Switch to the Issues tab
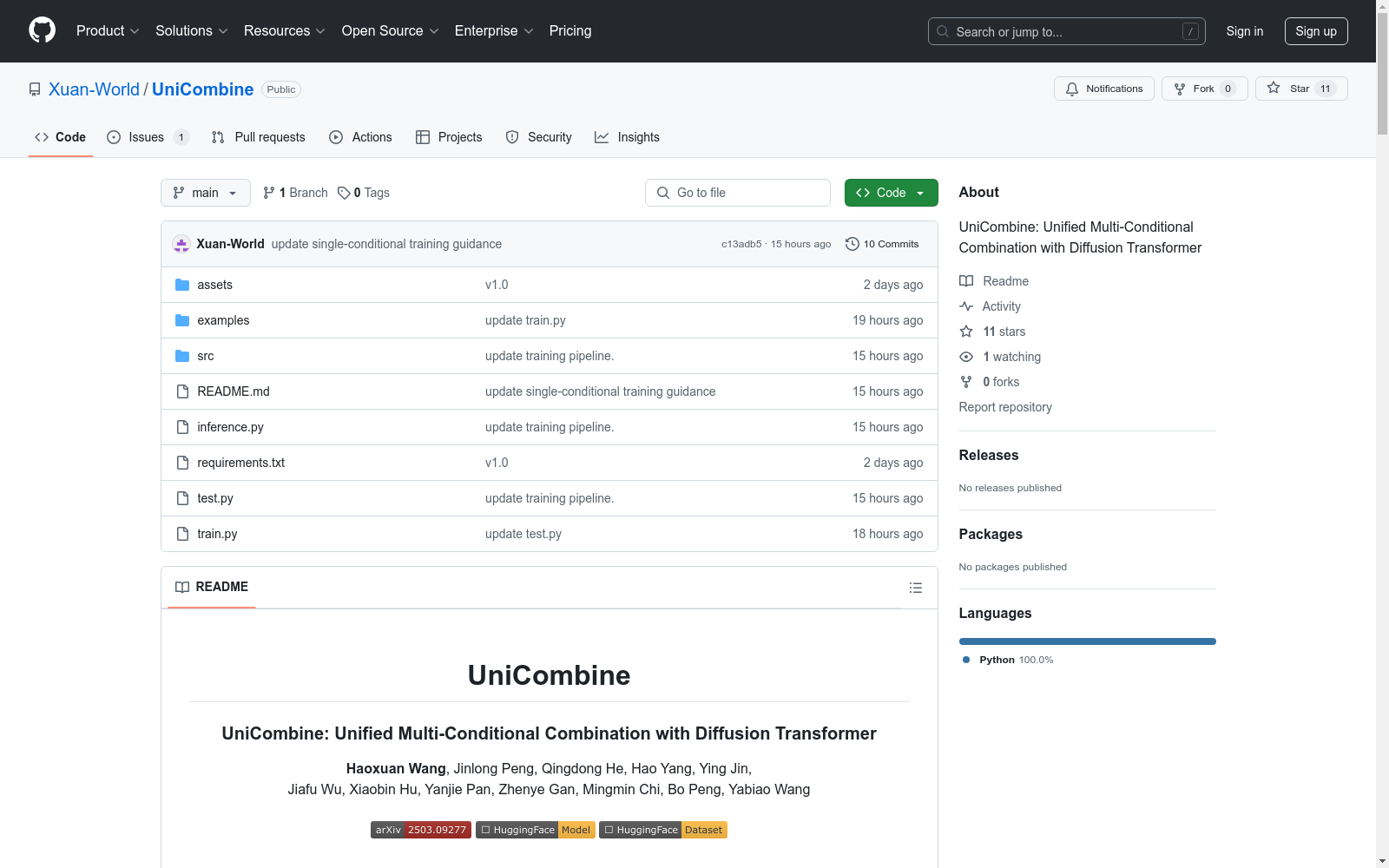 tap(148, 137)
